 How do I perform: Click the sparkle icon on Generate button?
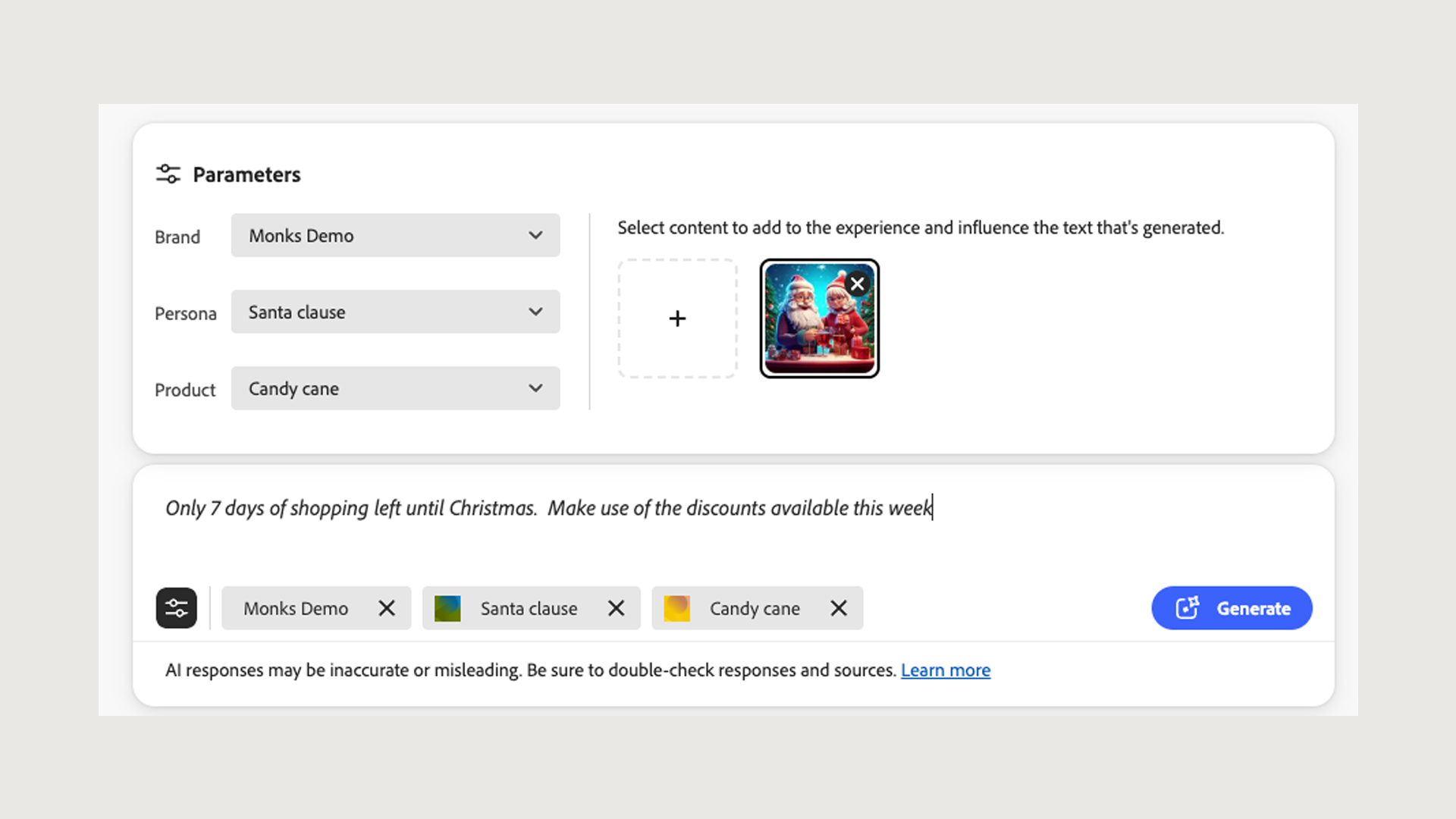[1187, 608]
